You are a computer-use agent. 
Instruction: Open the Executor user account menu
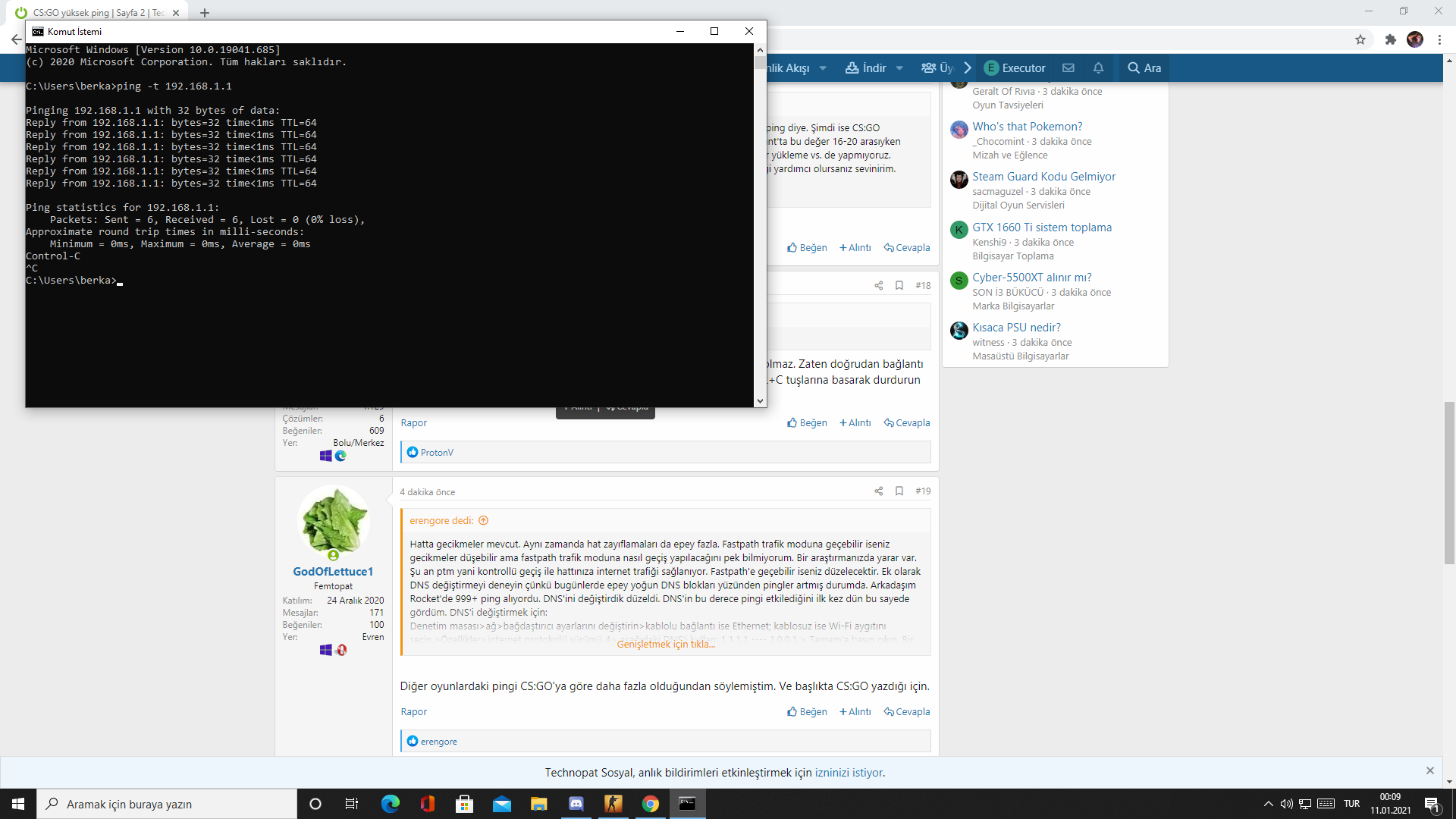coord(1015,68)
